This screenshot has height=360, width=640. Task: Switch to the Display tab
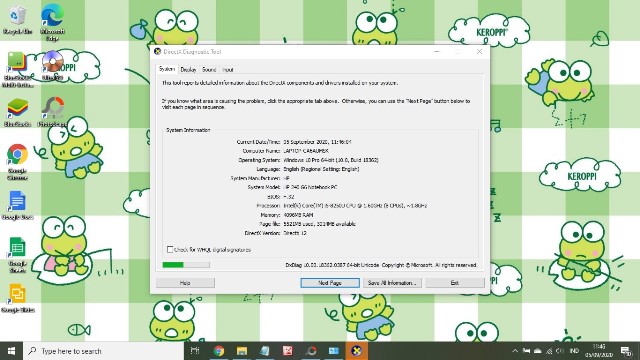click(x=188, y=70)
